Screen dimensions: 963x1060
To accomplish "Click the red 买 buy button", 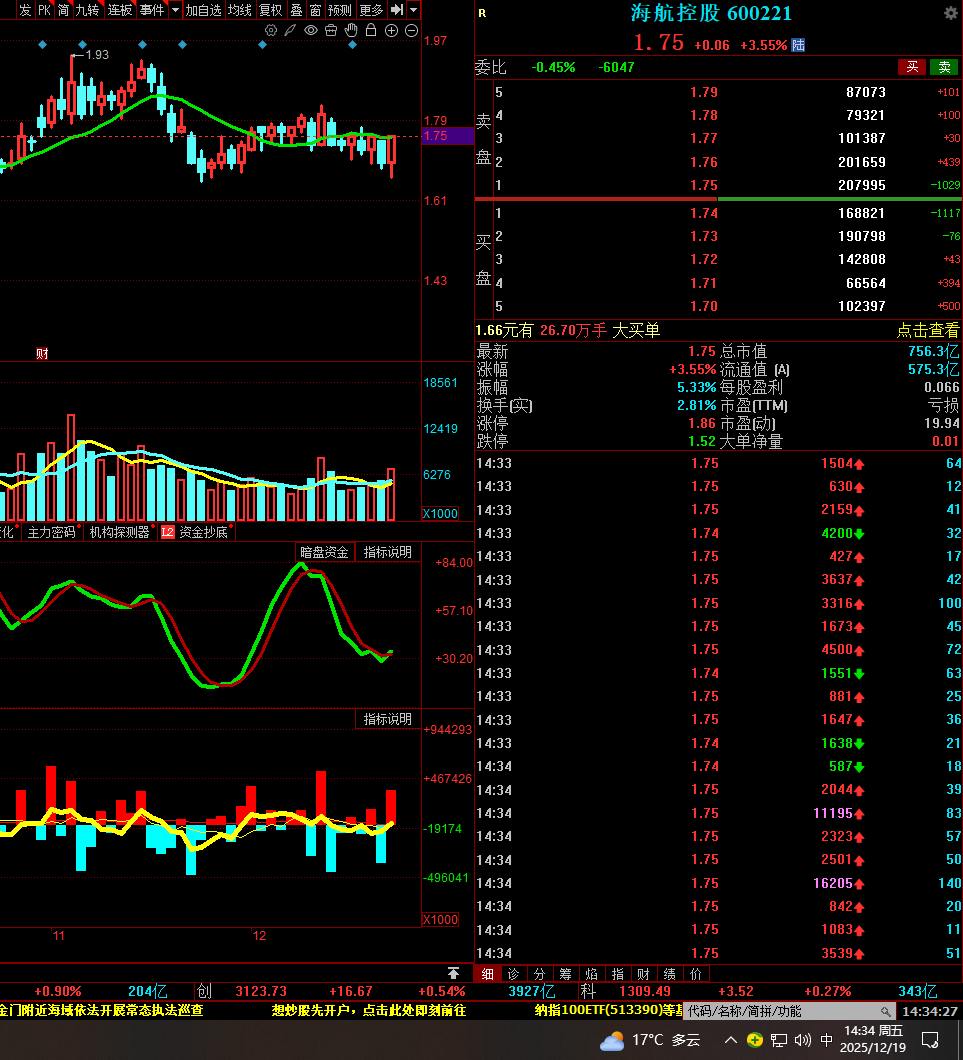I will click(912, 66).
